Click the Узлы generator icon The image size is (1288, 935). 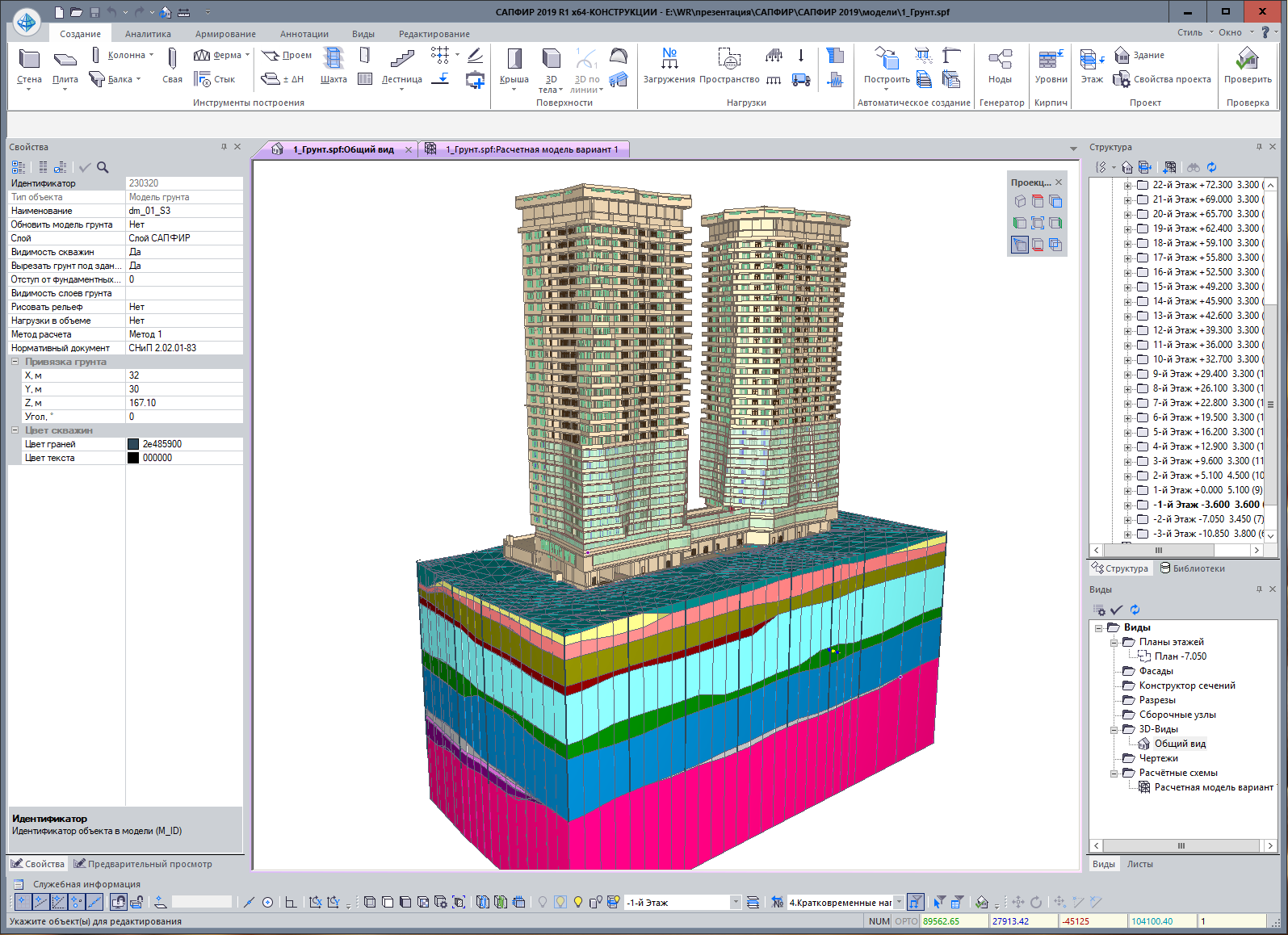1000,59
